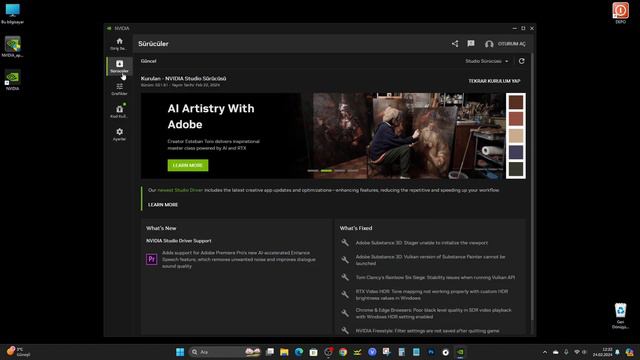Image resolution: width=640 pixels, height=360 pixels.
Task: Click the NVIDIA Studio Driver Support heading
Action: [x=179, y=241]
